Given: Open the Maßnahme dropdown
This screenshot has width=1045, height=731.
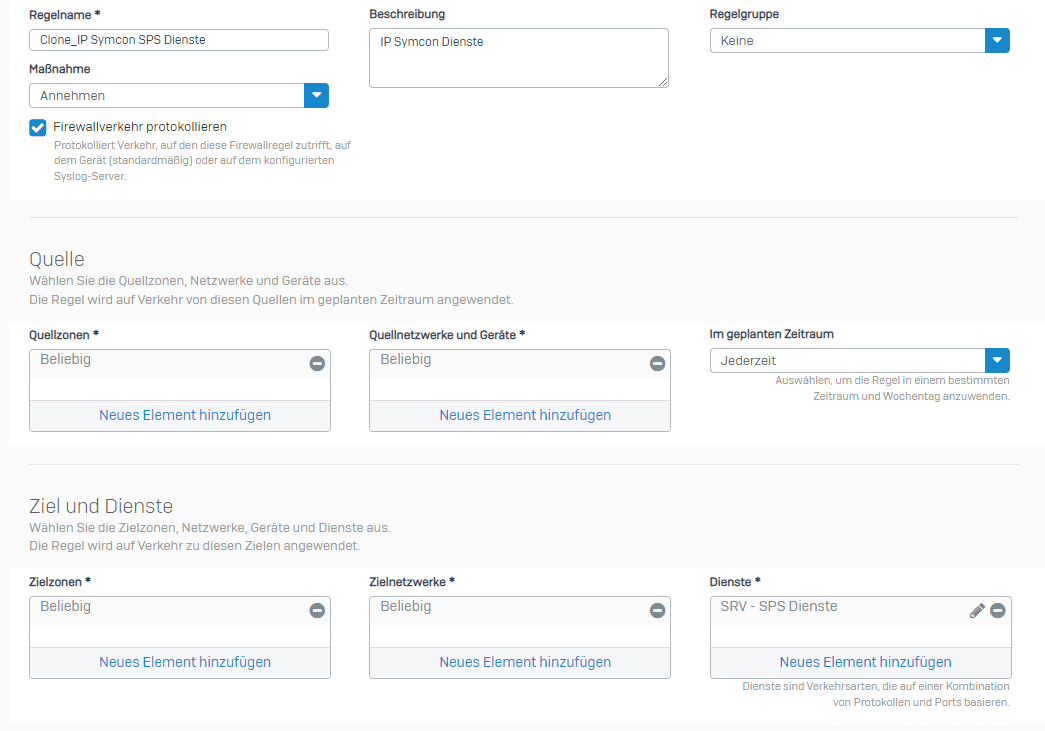Looking at the screenshot, I should tap(316, 95).
